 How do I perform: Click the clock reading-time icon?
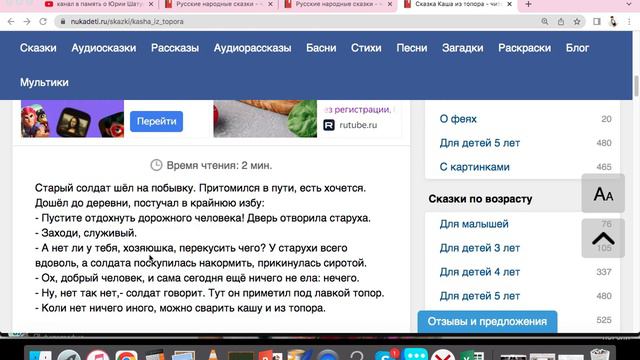tap(156, 165)
